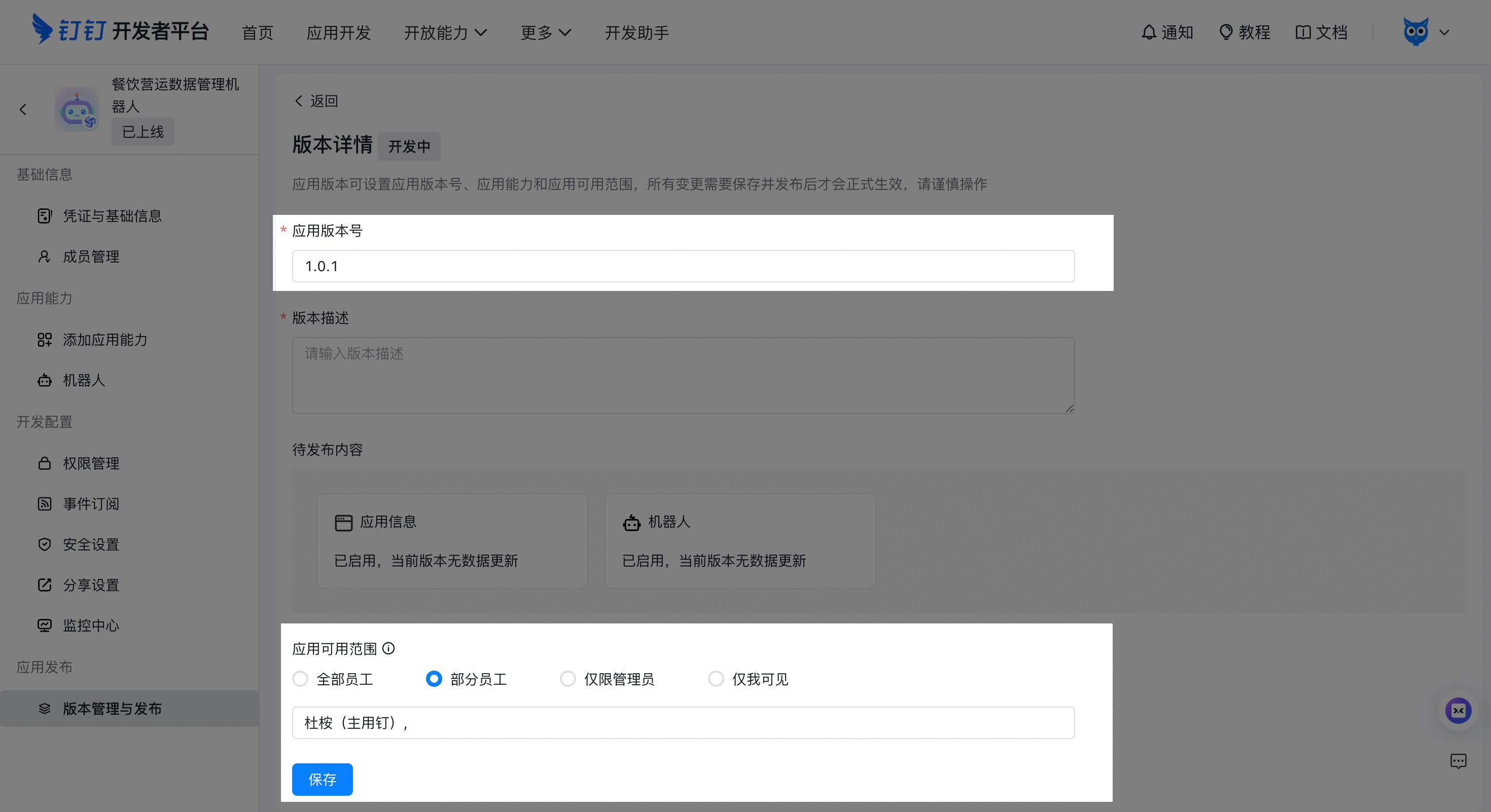The image size is (1491, 812).
Task: Open the docs book icon
Action: [1302, 32]
